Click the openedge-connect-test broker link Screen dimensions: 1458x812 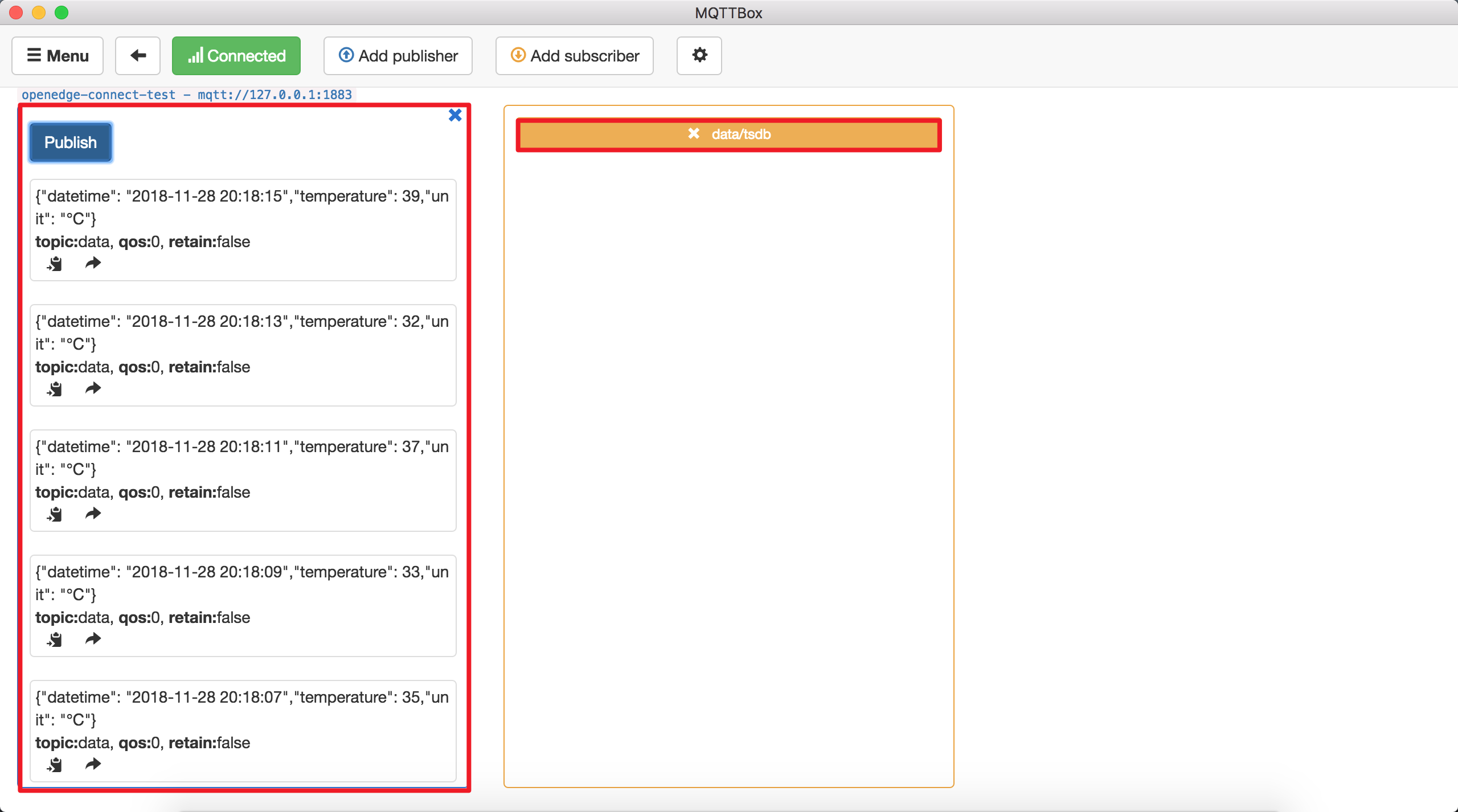(186, 94)
